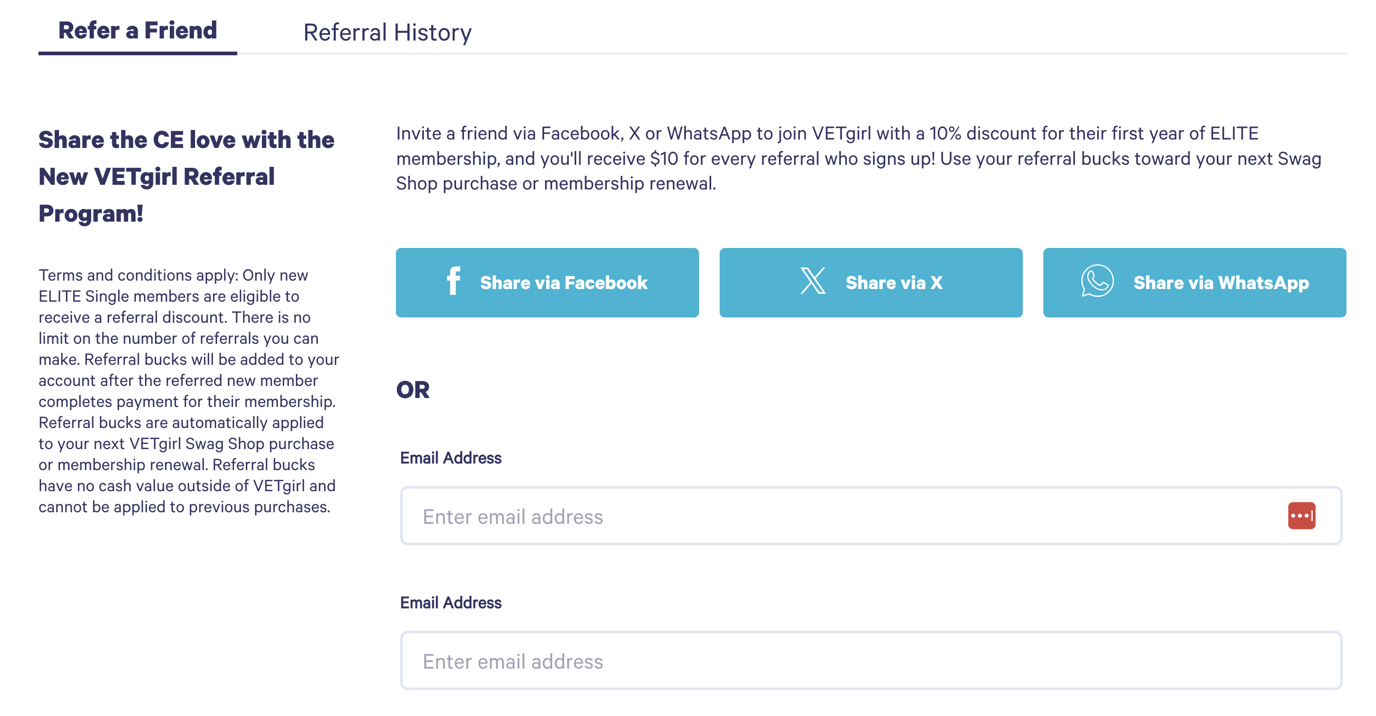This screenshot has height=716, width=1376.
Task: Click the OR divider text
Action: [413, 390]
